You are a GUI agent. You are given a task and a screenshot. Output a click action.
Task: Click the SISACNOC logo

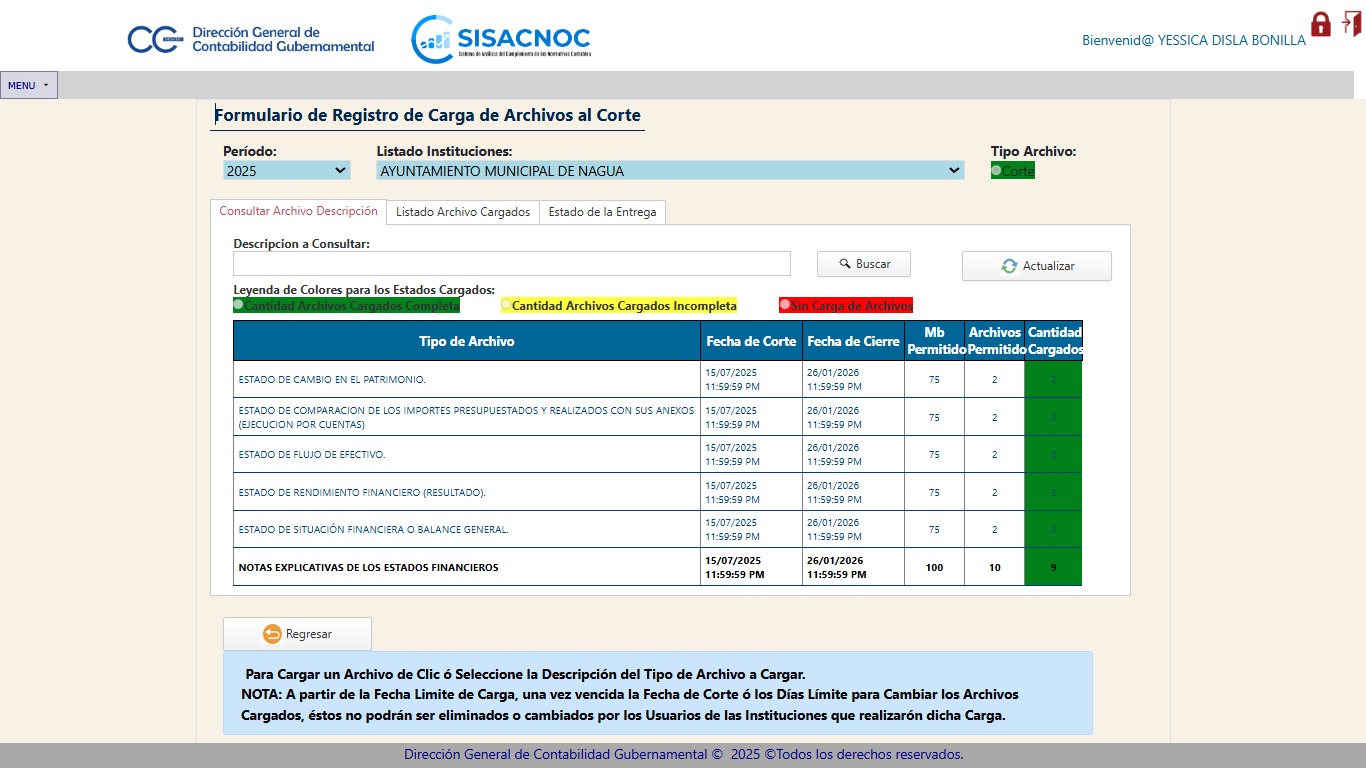coord(501,40)
